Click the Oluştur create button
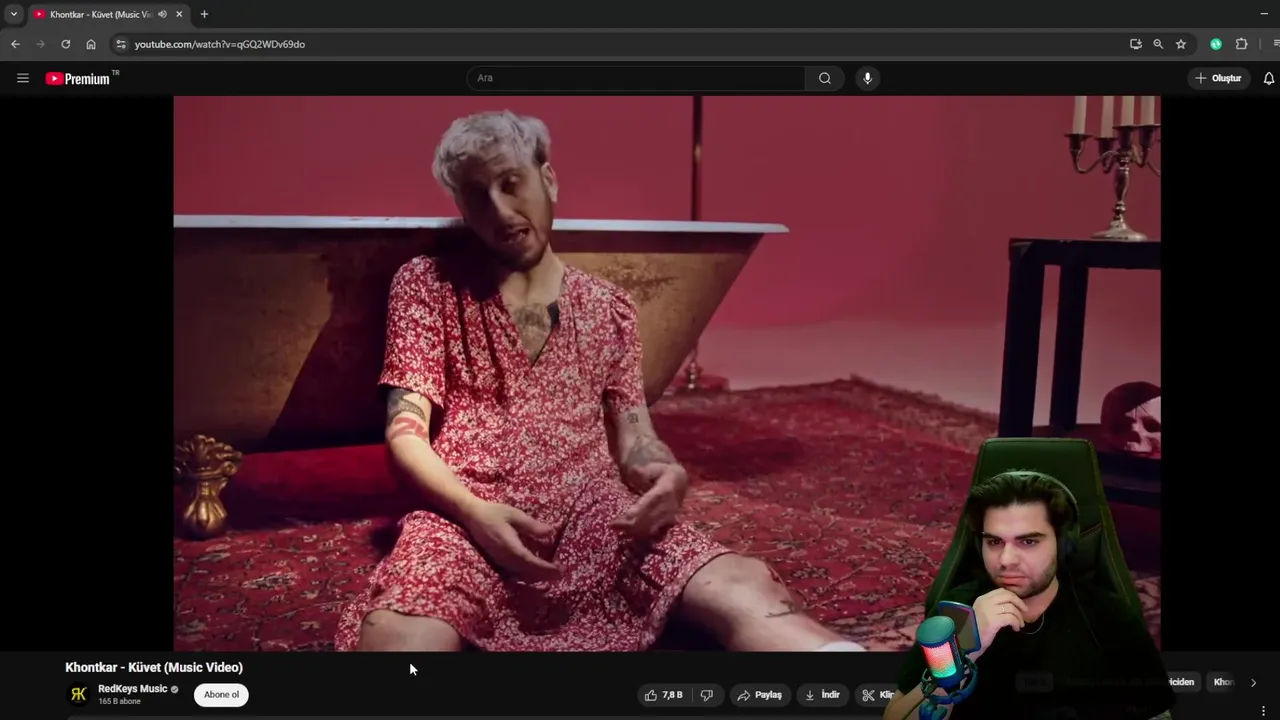This screenshot has height=720, width=1280. click(x=1219, y=78)
